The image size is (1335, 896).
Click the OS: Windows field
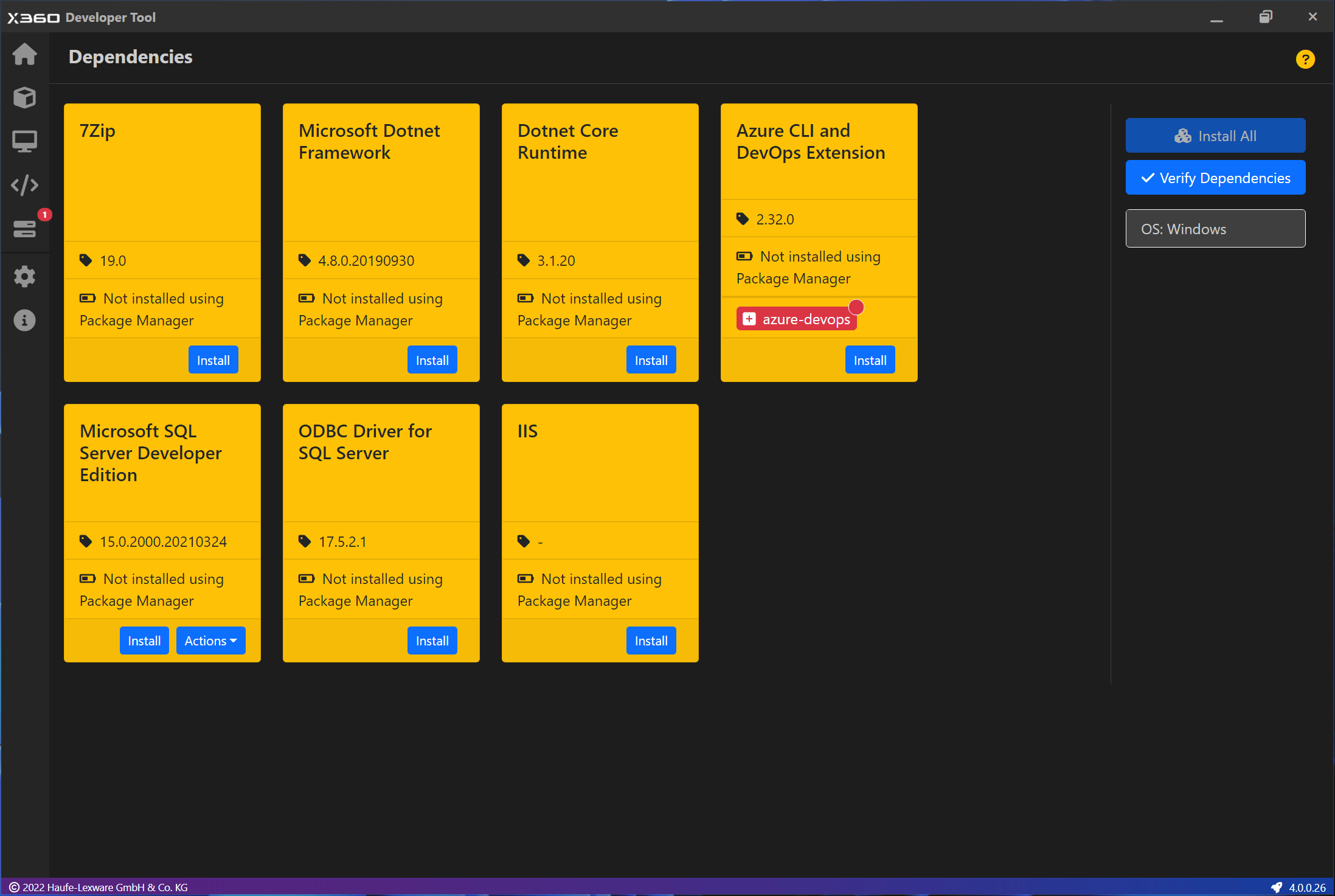[1215, 229]
